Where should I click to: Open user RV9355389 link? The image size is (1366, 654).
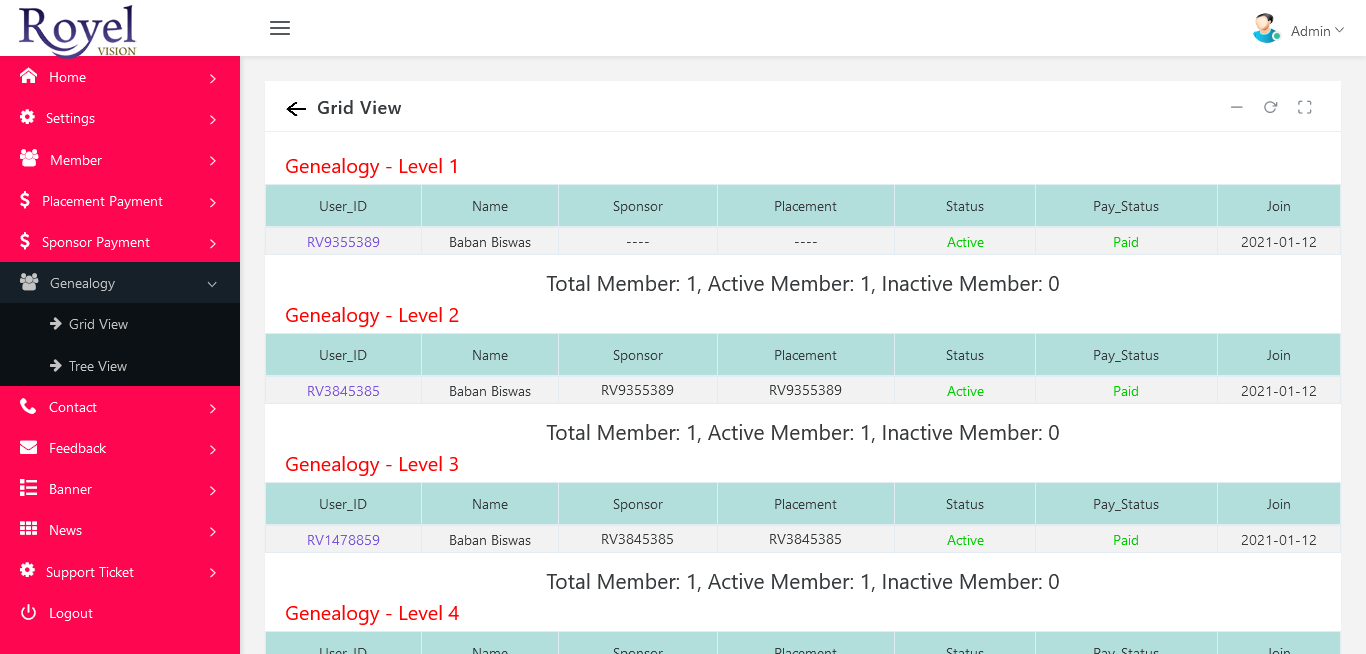coord(343,242)
